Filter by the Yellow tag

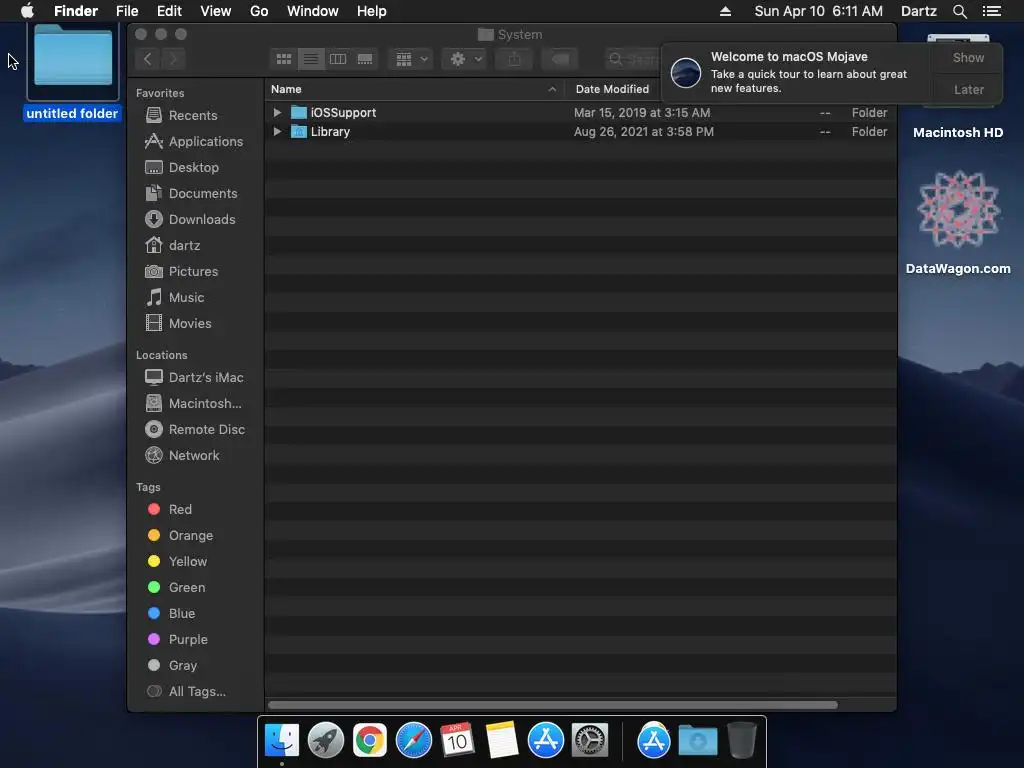188,562
